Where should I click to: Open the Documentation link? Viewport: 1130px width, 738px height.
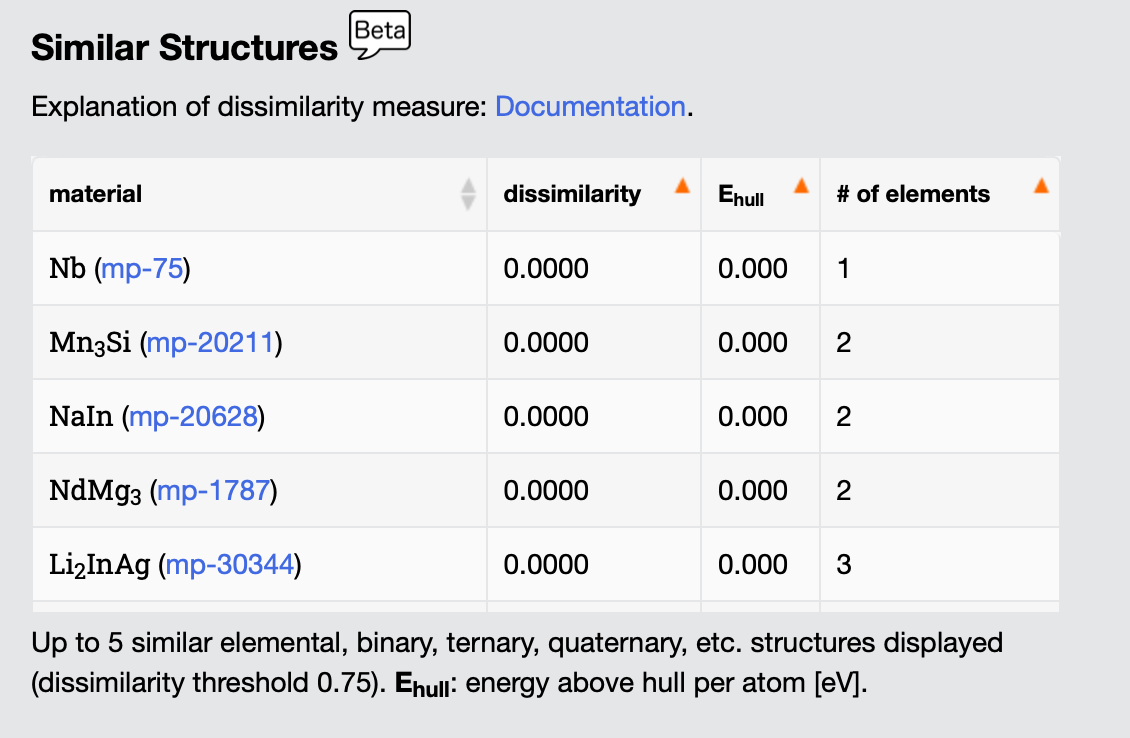tap(590, 106)
